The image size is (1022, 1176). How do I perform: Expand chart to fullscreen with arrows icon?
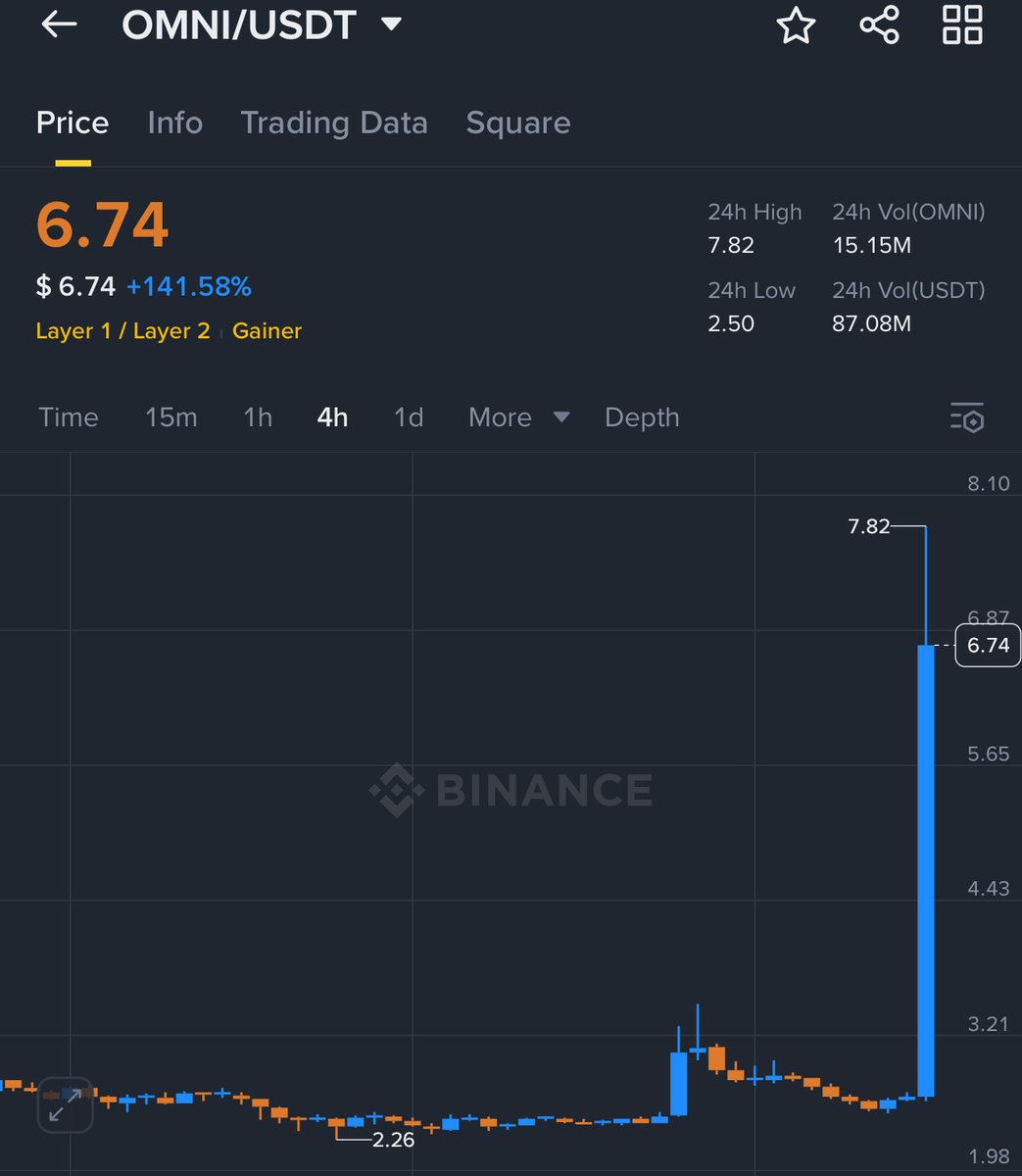[x=65, y=1104]
